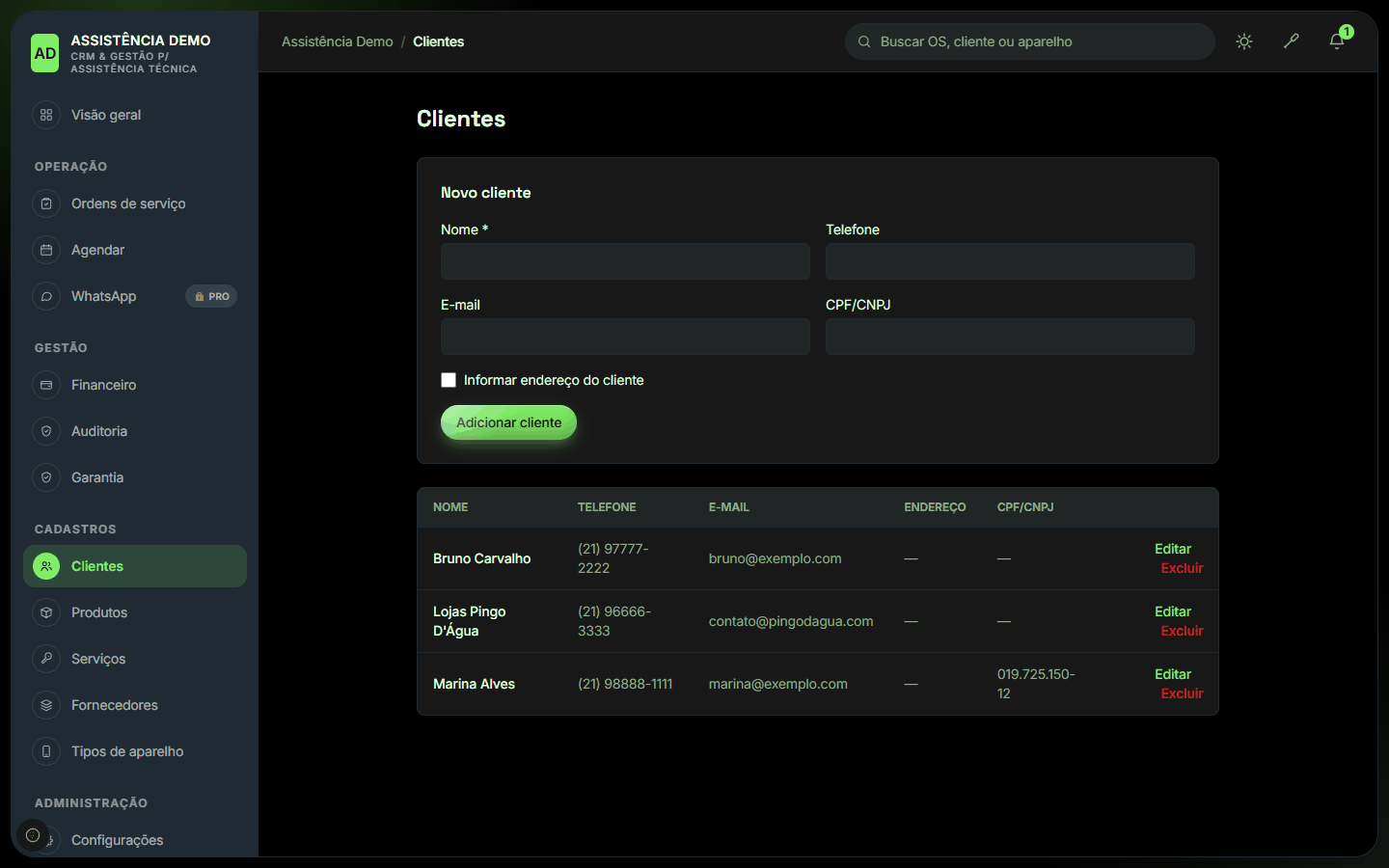The image size is (1389, 868).
Task: Click the NOME column header
Action: pyautogui.click(x=450, y=507)
